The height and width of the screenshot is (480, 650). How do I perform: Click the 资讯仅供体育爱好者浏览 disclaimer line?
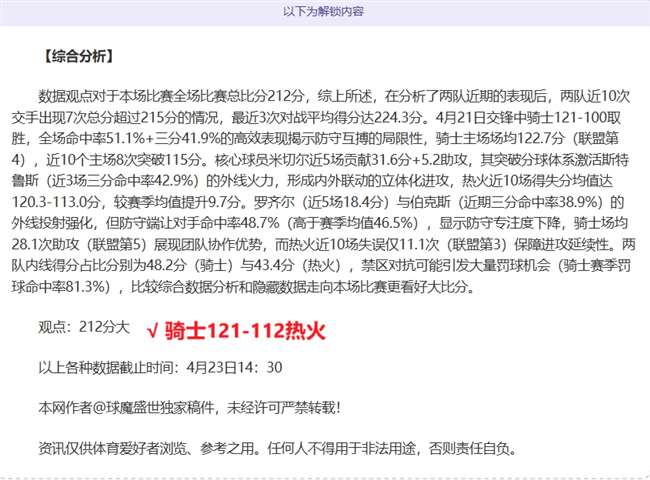tap(278, 448)
